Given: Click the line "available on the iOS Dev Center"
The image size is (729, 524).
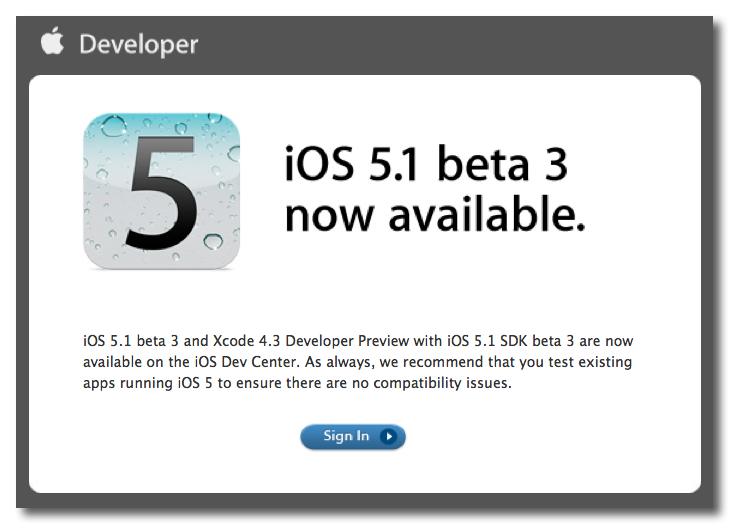Looking at the screenshot, I should [x=357, y=362].
